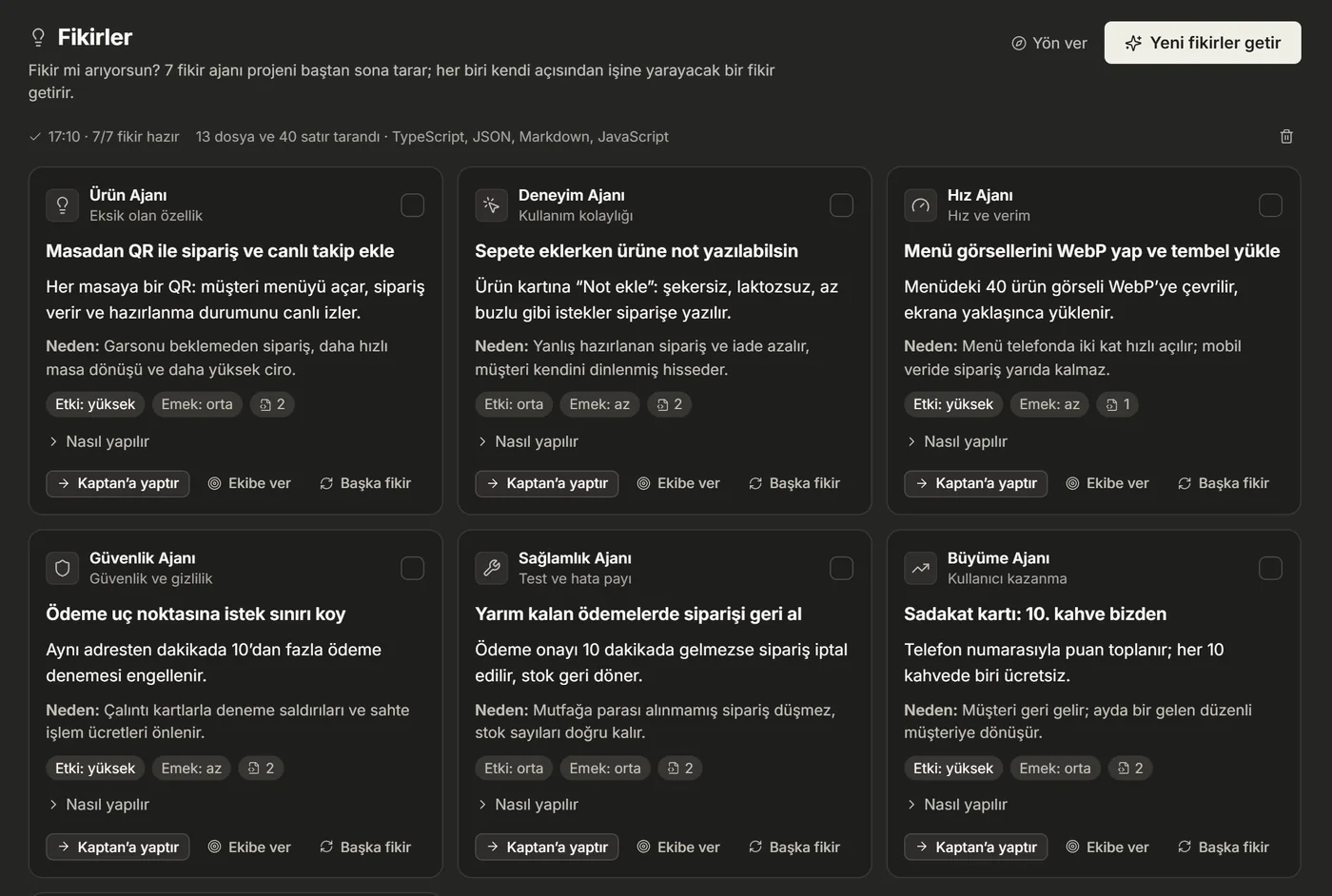This screenshot has height=896, width=1332.
Task: Select the Sağlamlık Ajanı card checkbox
Action: (x=842, y=569)
